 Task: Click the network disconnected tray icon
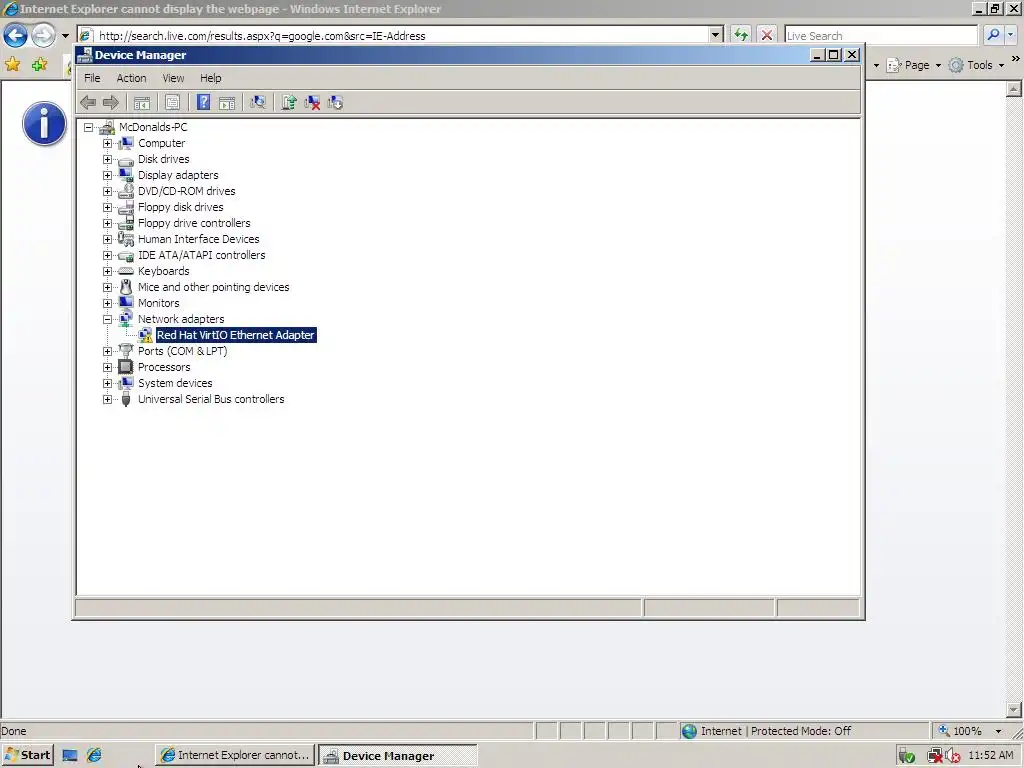tap(935, 756)
